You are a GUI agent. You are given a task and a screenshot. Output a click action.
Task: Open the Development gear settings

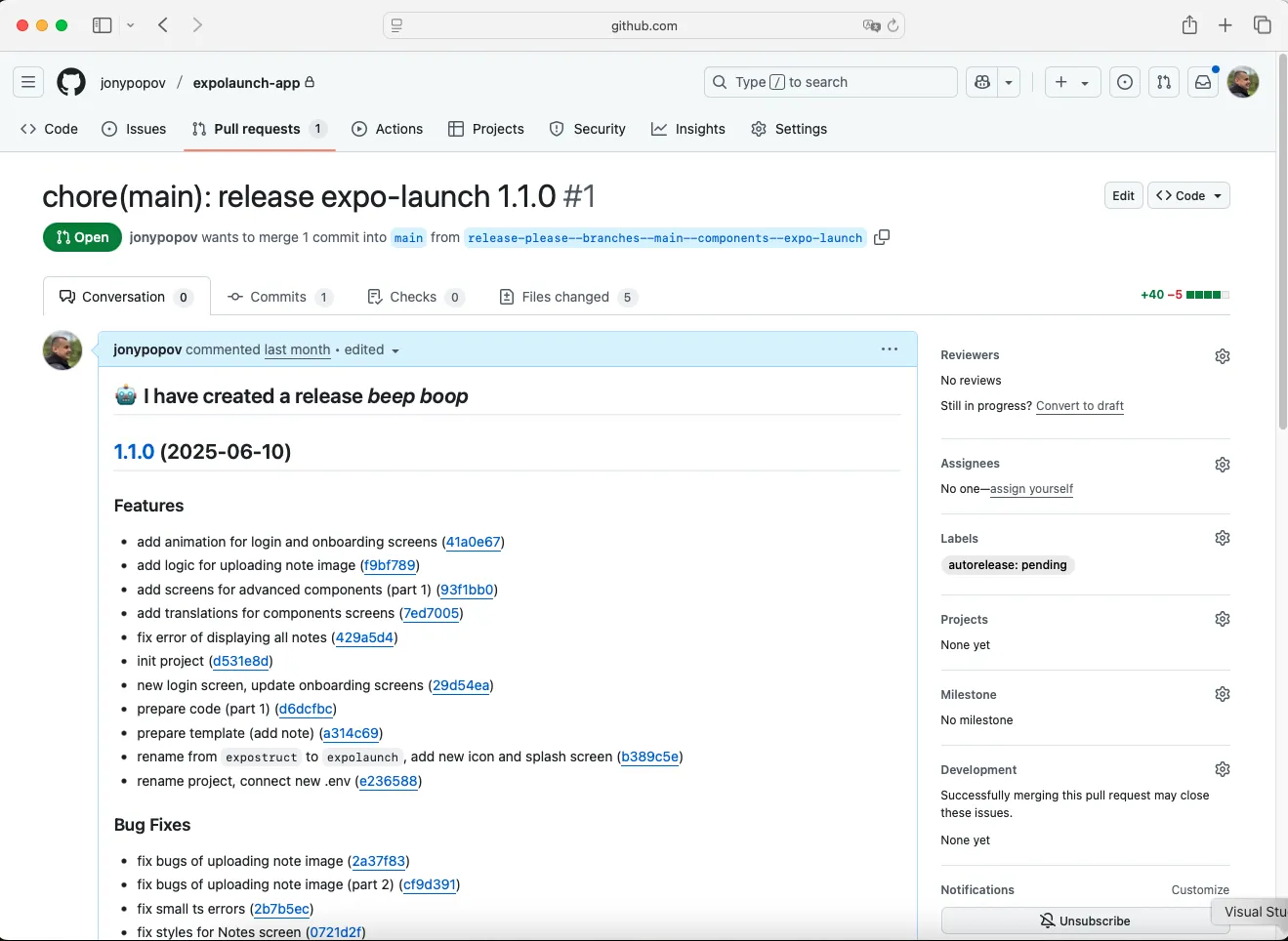(1223, 769)
